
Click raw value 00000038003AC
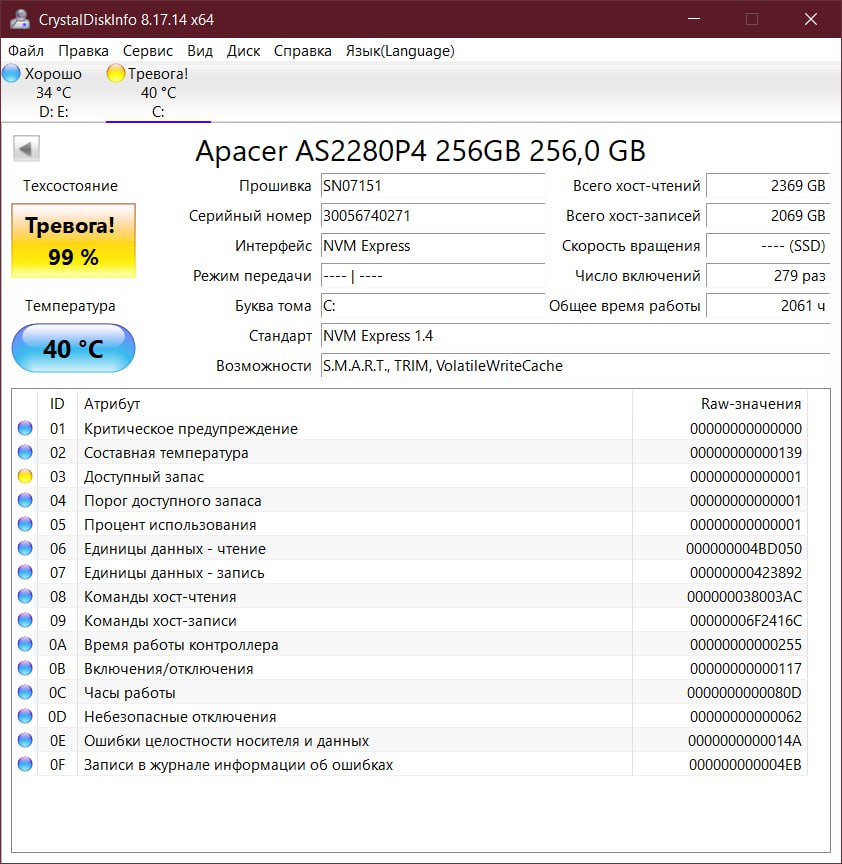coord(744,597)
